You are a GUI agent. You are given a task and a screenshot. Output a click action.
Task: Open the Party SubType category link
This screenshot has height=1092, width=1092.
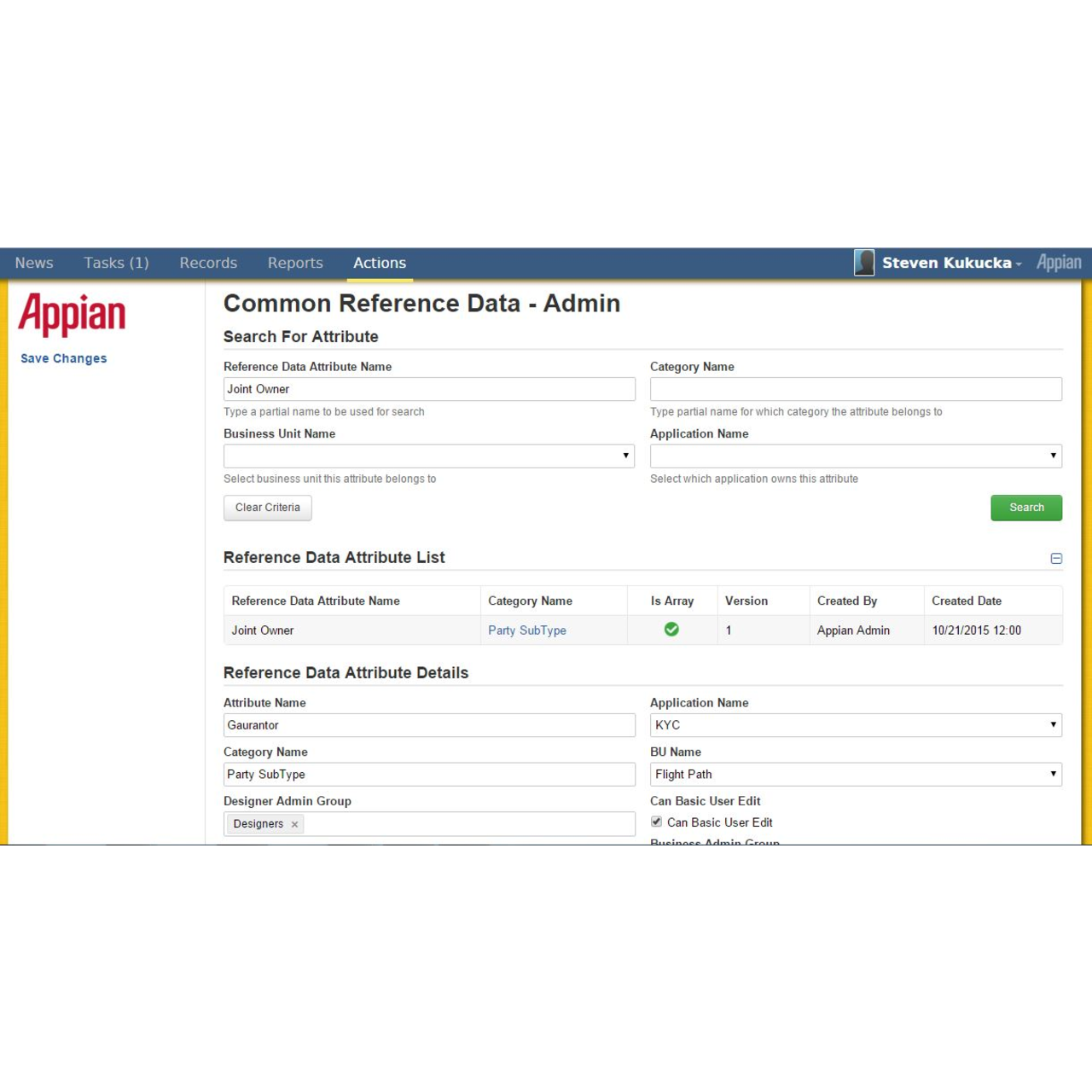[527, 630]
